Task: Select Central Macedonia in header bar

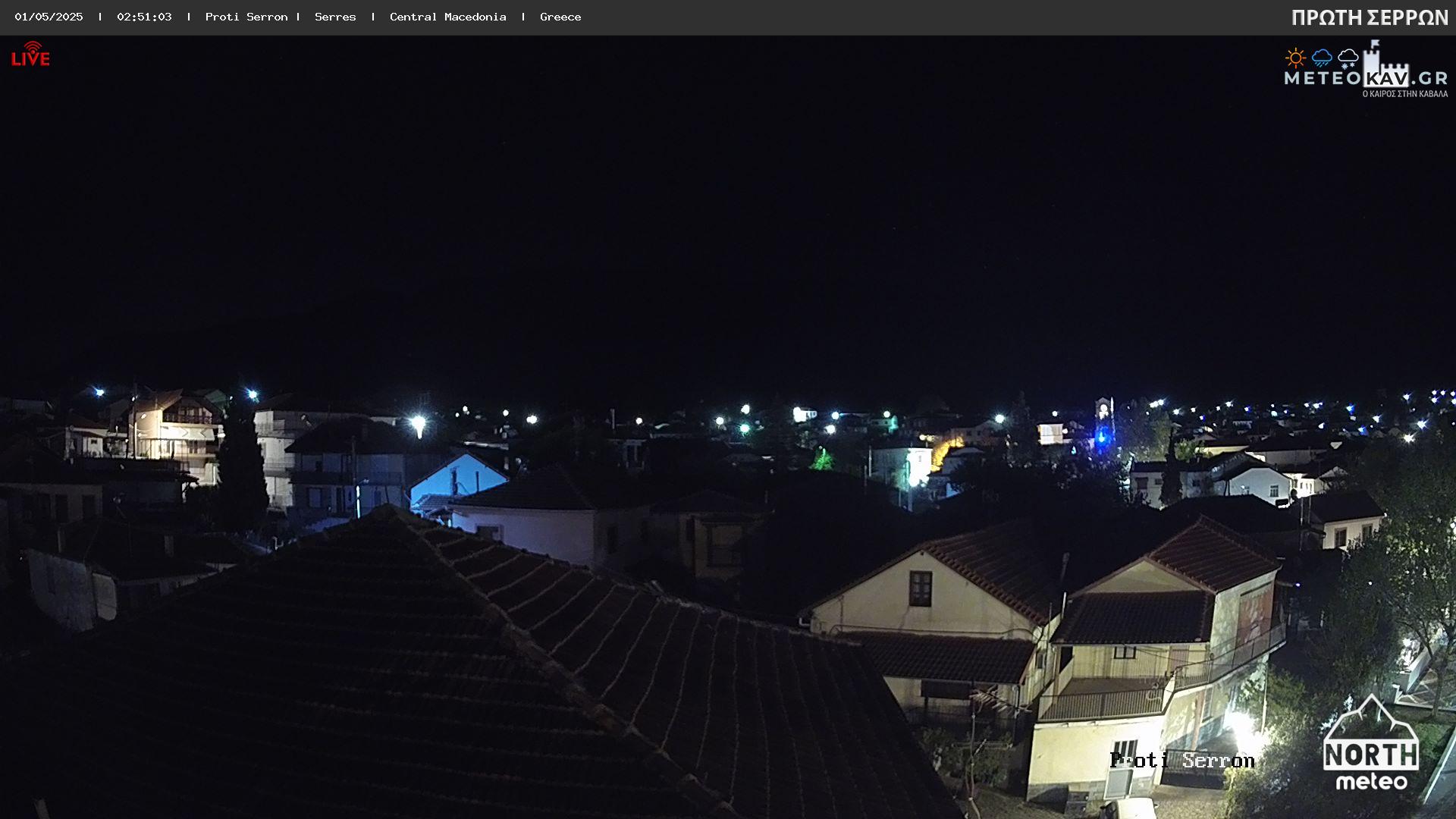Action: click(x=447, y=17)
